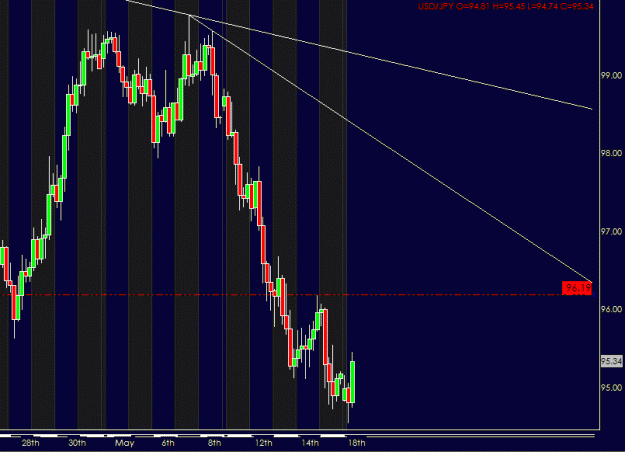Click the 8th date axis label

(214, 443)
